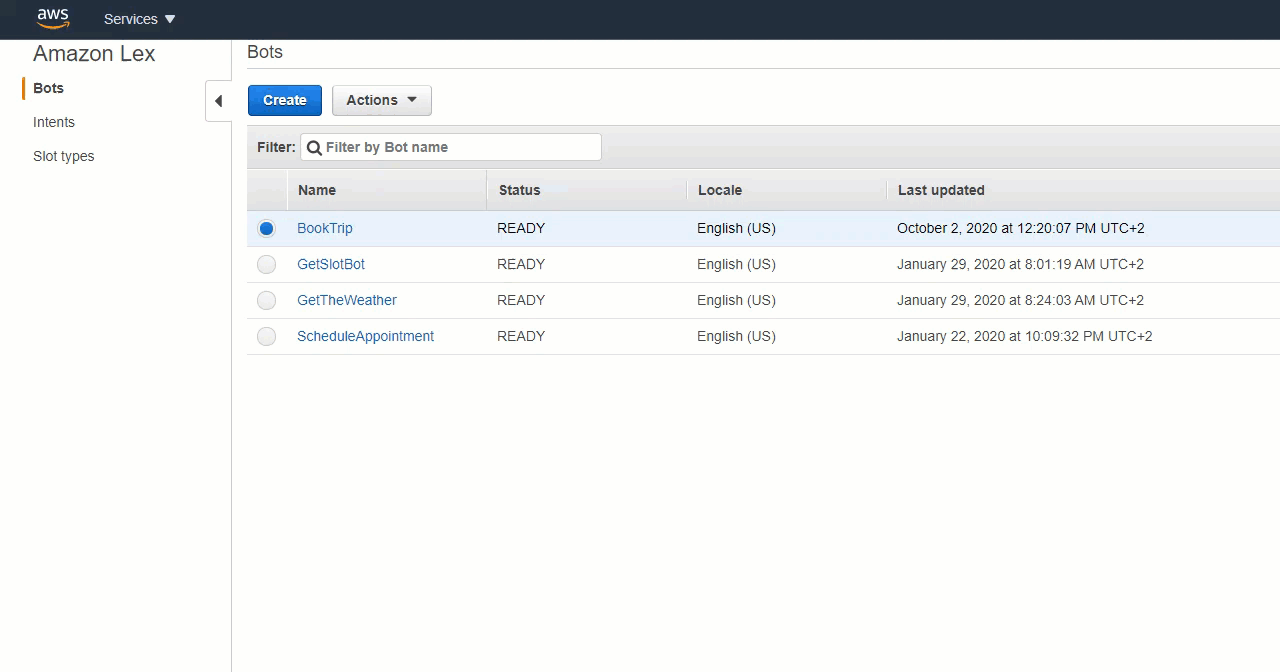Screen dimensions: 1280x672
Task: Click the Bots page heading
Action: (265, 52)
